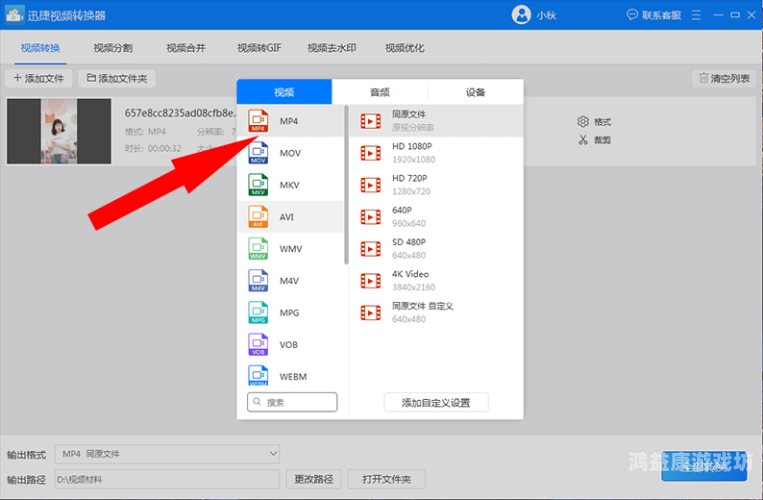Click the 1280x720 resolution text

coord(411,192)
